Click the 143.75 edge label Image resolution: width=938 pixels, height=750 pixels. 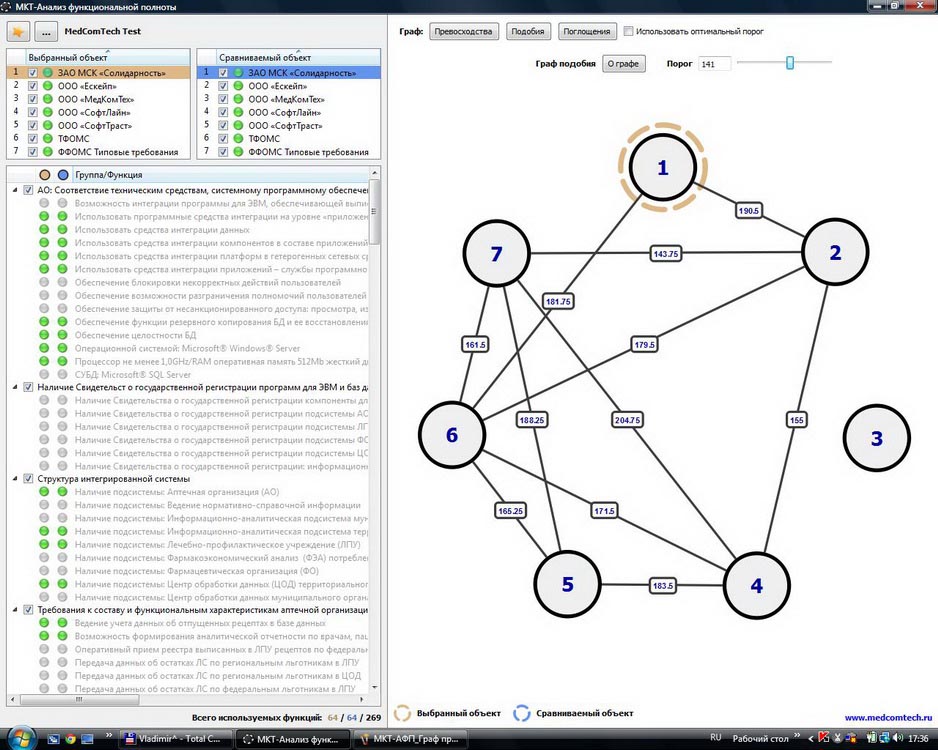click(666, 254)
